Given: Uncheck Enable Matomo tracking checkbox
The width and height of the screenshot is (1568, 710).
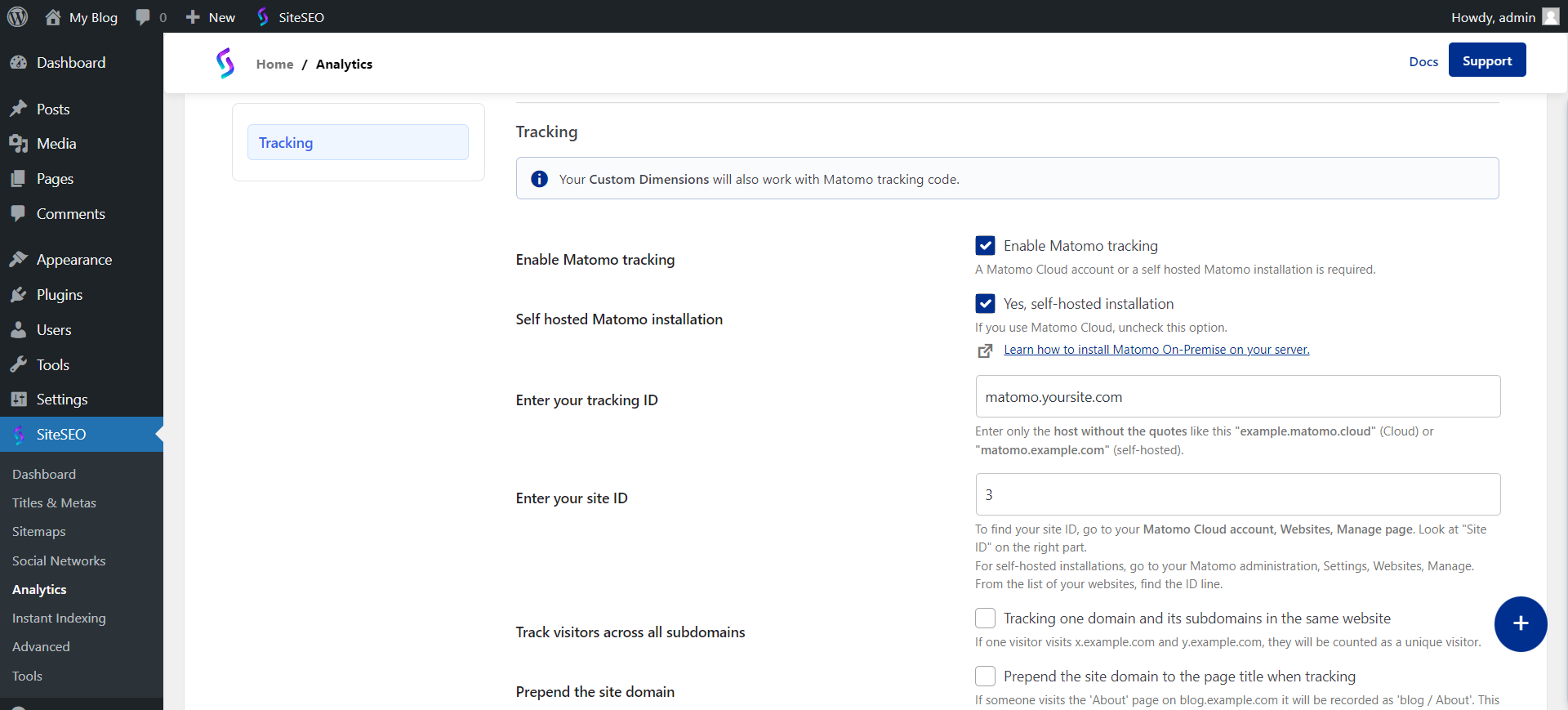Looking at the screenshot, I should coord(985,246).
